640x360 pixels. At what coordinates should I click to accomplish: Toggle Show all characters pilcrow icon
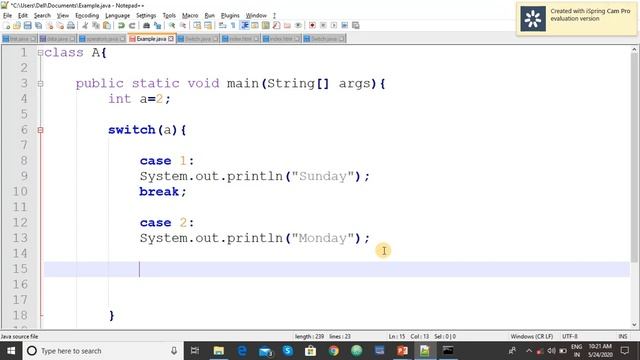pyautogui.click(x=233, y=25)
